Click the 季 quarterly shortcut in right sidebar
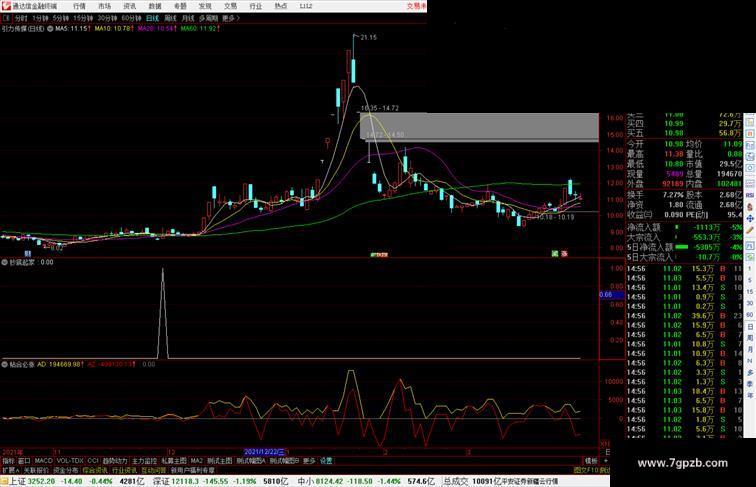 click(750, 384)
